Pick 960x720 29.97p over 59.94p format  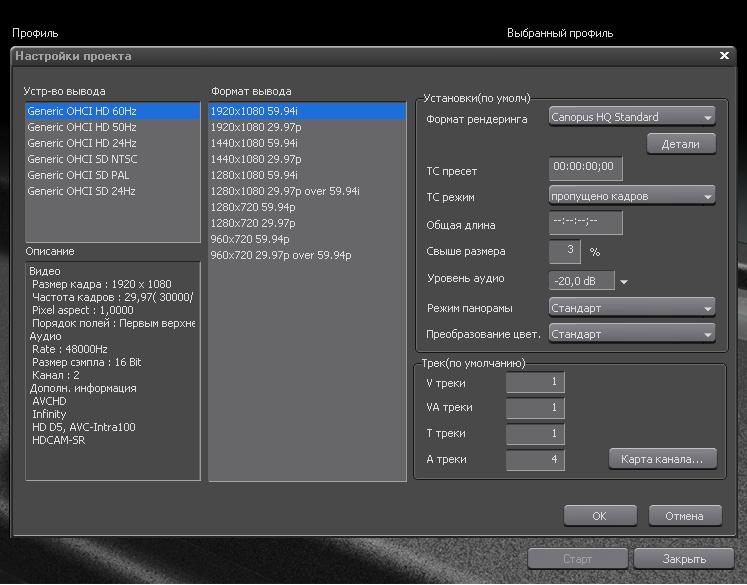coord(280,255)
